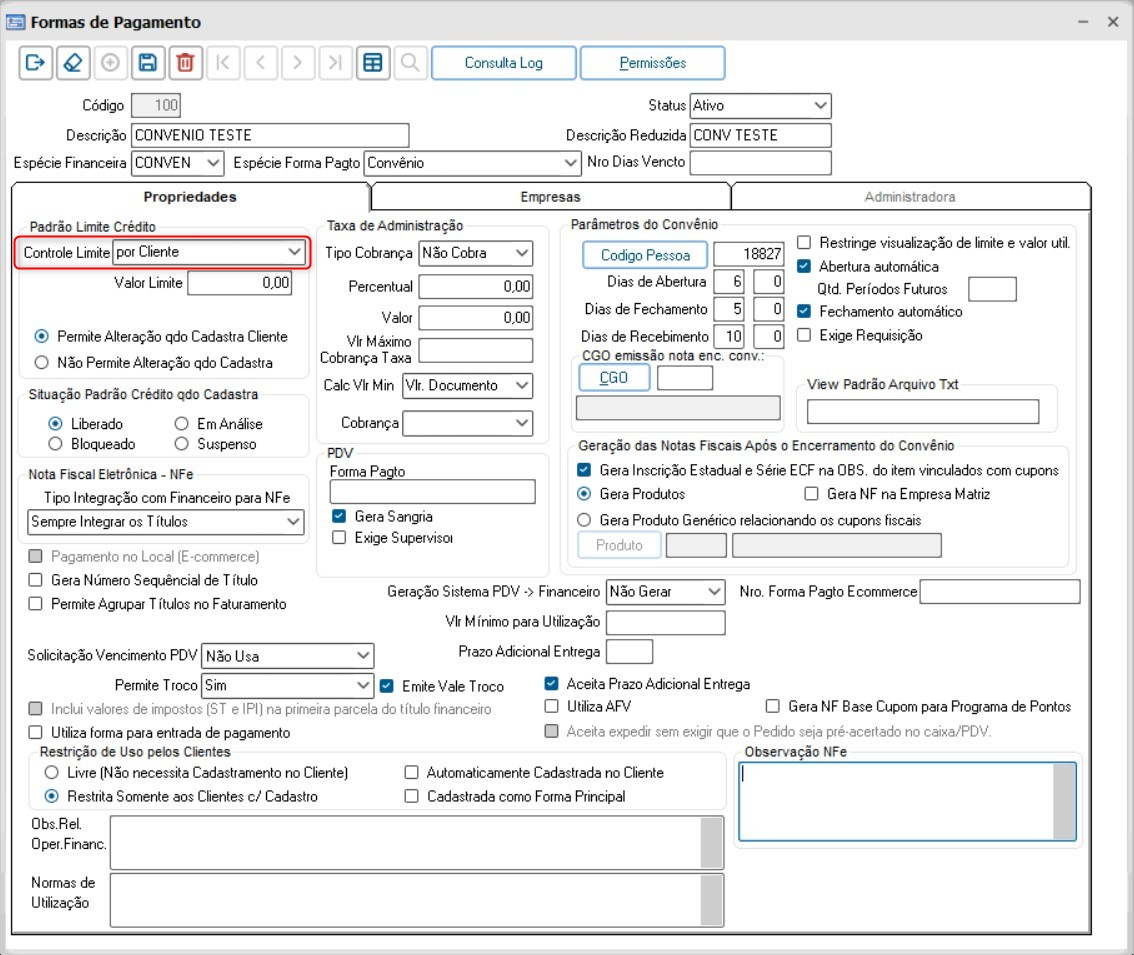This screenshot has height=955, width=1134.
Task: Save the record with the floppy disk icon
Action: coord(148,63)
